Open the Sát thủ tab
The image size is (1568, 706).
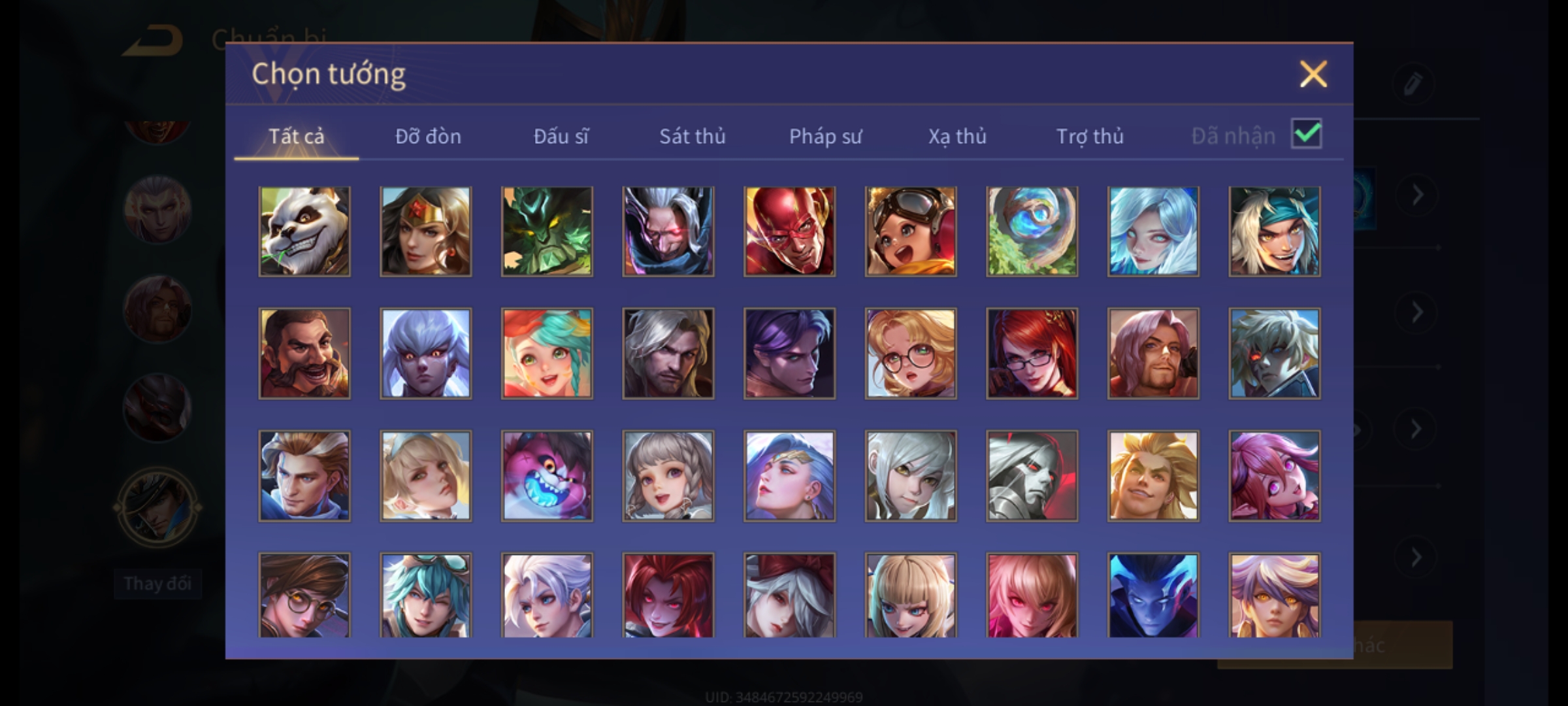coord(692,136)
